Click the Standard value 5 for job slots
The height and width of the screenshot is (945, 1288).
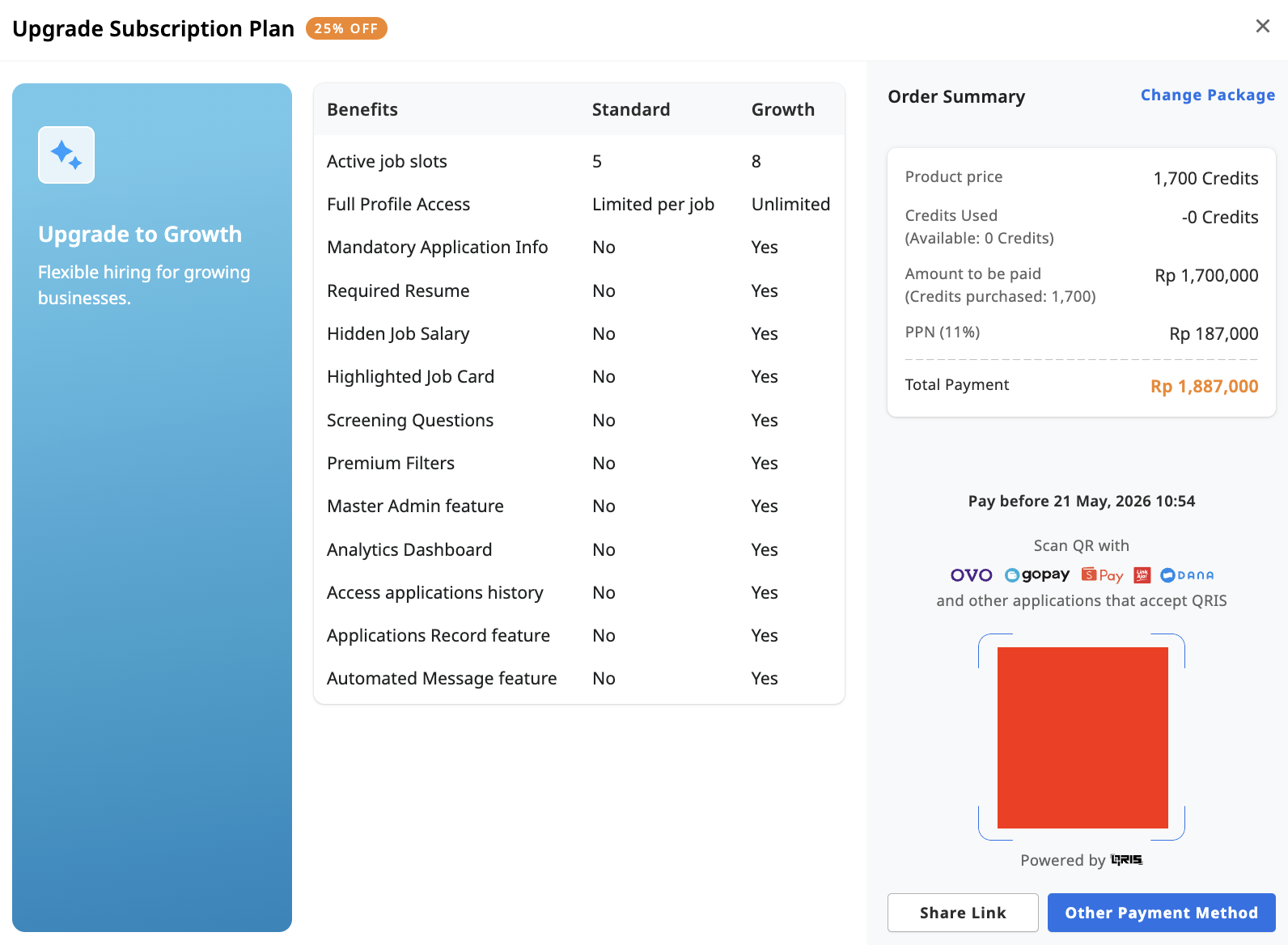tap(597, 162)
